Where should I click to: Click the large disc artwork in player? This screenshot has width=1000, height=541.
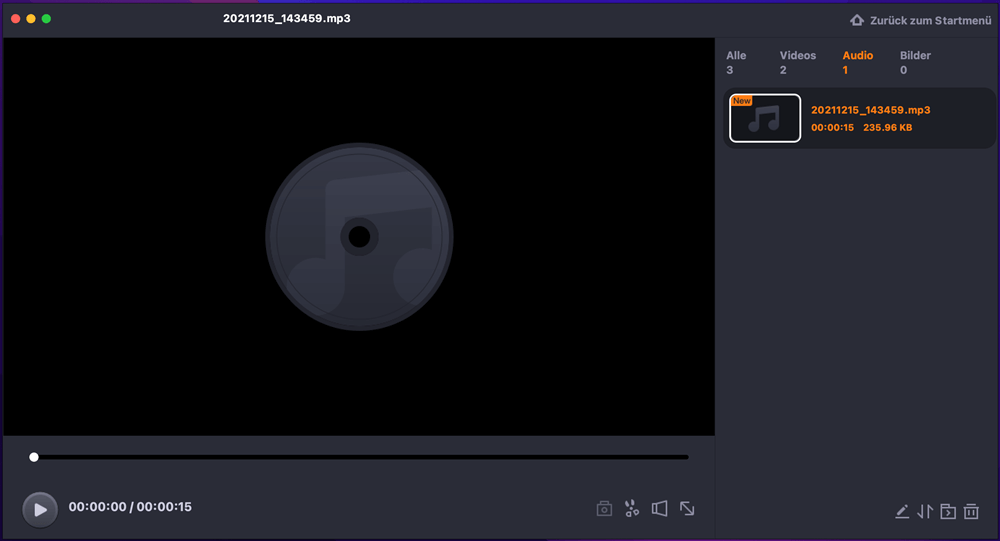[x=359, y=237]
